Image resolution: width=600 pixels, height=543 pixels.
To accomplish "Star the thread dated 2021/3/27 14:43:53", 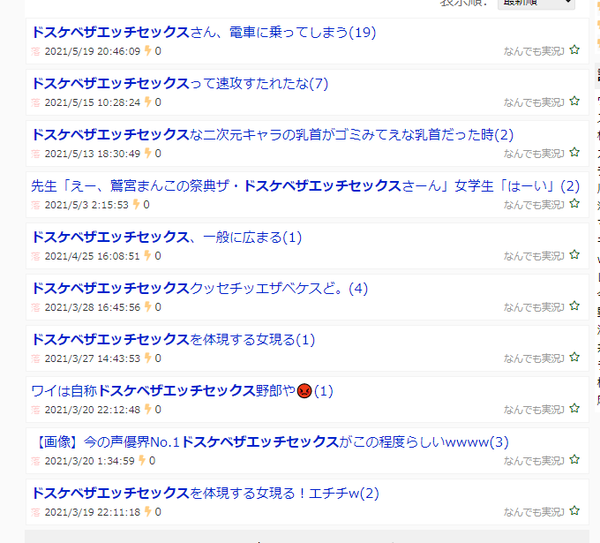I will click(574, 357).
